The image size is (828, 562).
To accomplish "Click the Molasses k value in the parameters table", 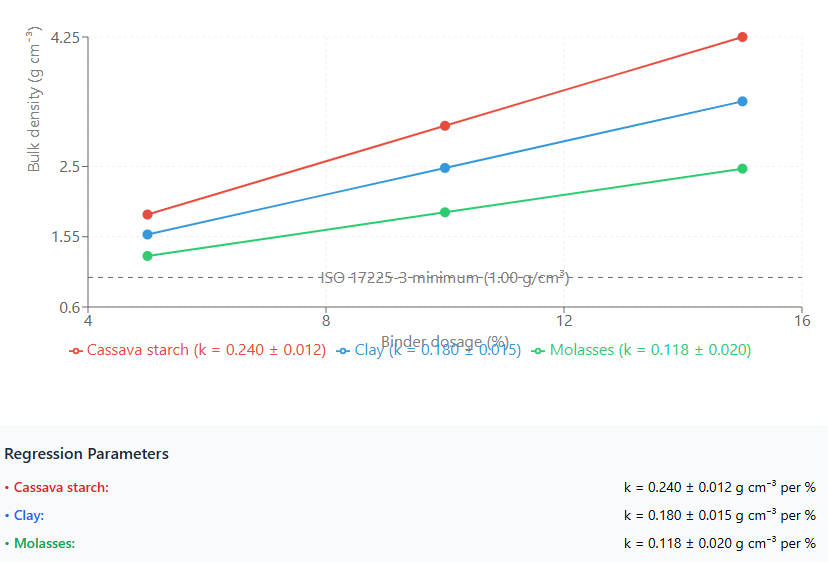I will pos(719,543).
